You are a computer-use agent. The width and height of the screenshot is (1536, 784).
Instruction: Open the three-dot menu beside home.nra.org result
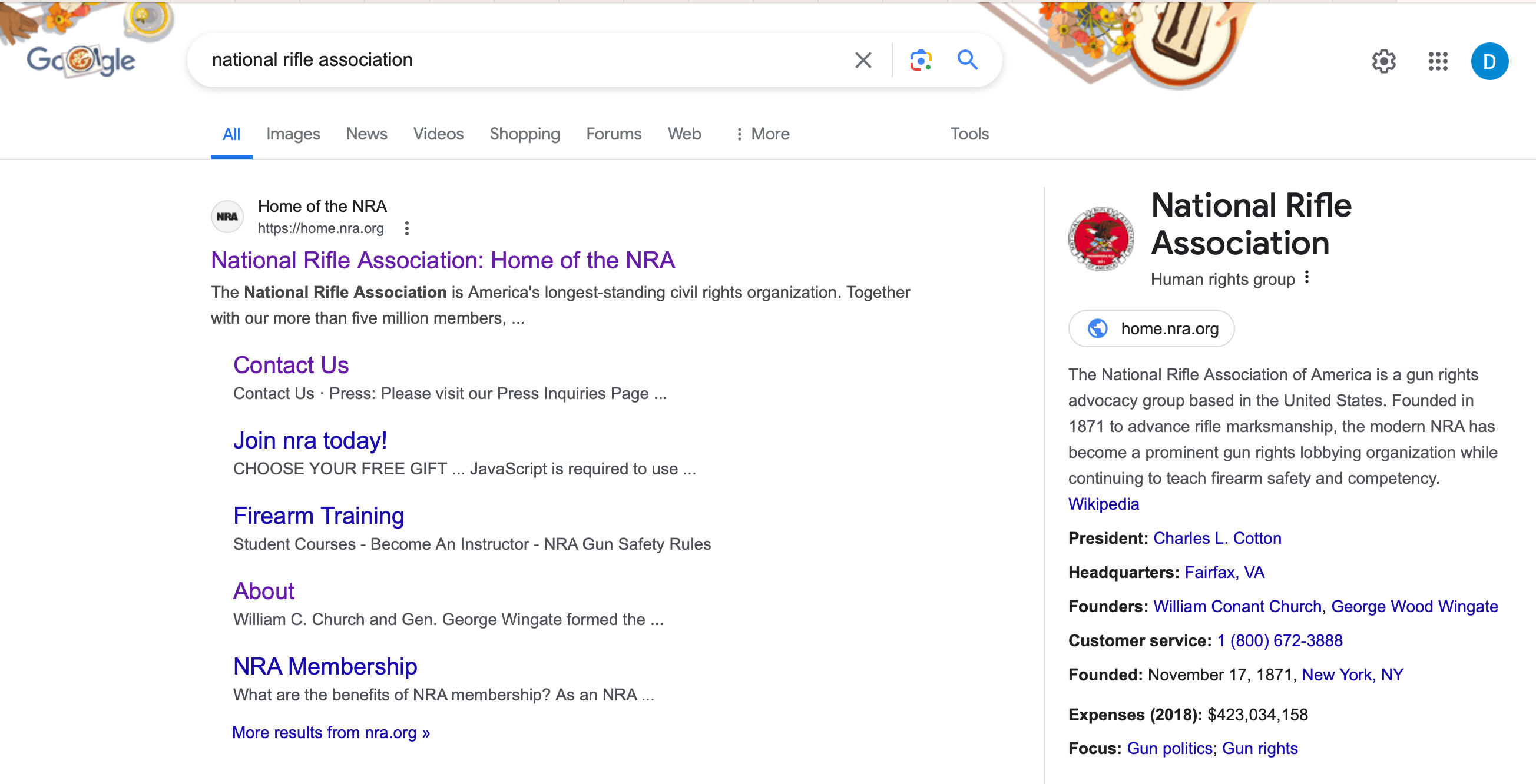tap(406, 228)
